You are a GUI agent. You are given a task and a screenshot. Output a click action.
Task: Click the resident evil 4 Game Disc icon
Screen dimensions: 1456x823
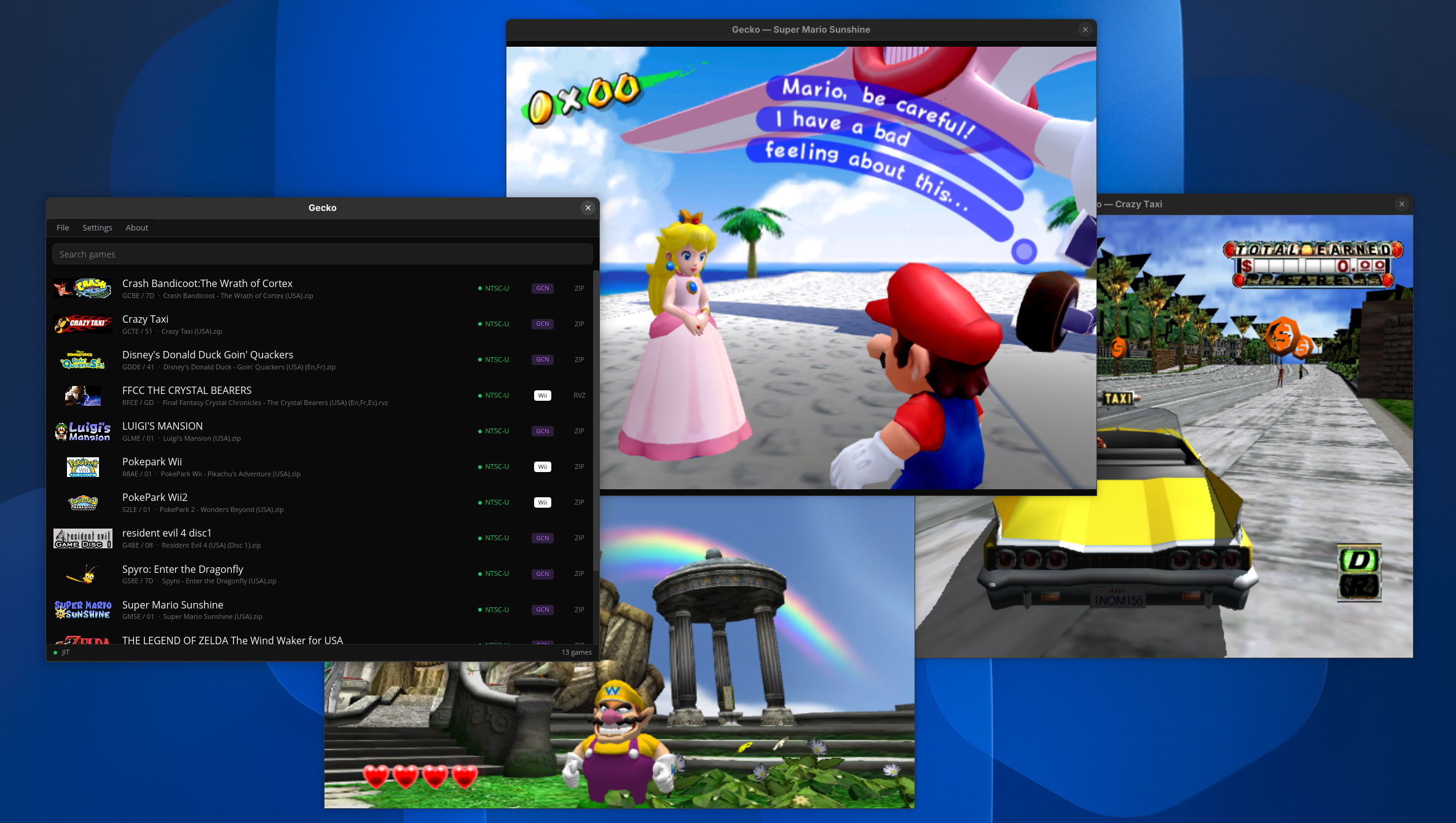[83, 538]
